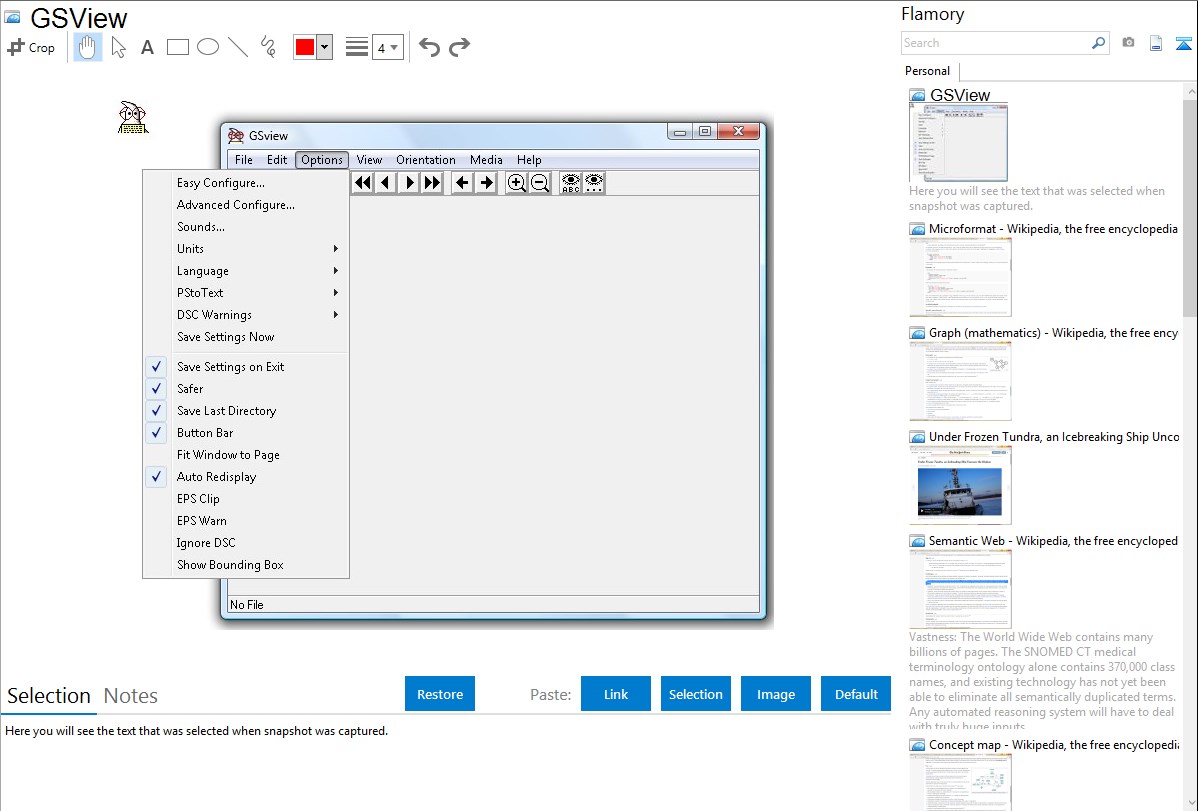Screen dimensions: 1198x811
Task: Open the Microformat Wikipedia snapshot thumbnail
Action: [960, 277]
